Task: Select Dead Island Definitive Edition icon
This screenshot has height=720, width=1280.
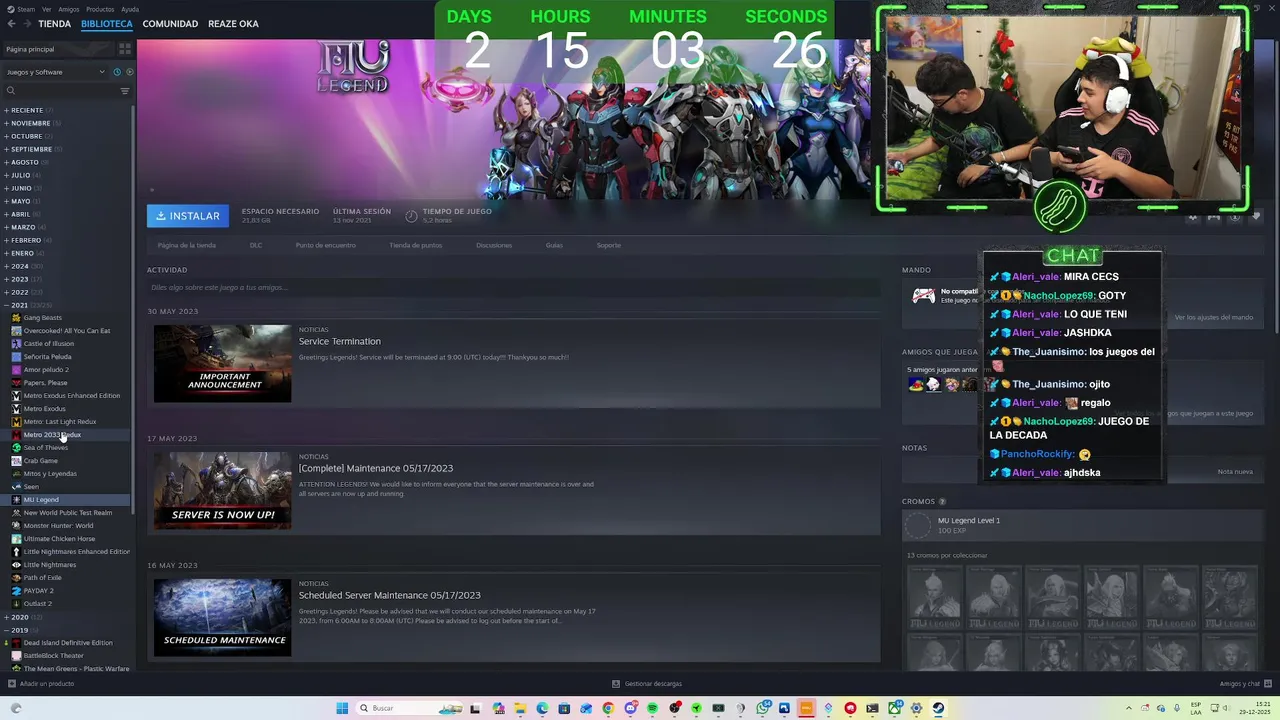Action: tap(16, 643)
